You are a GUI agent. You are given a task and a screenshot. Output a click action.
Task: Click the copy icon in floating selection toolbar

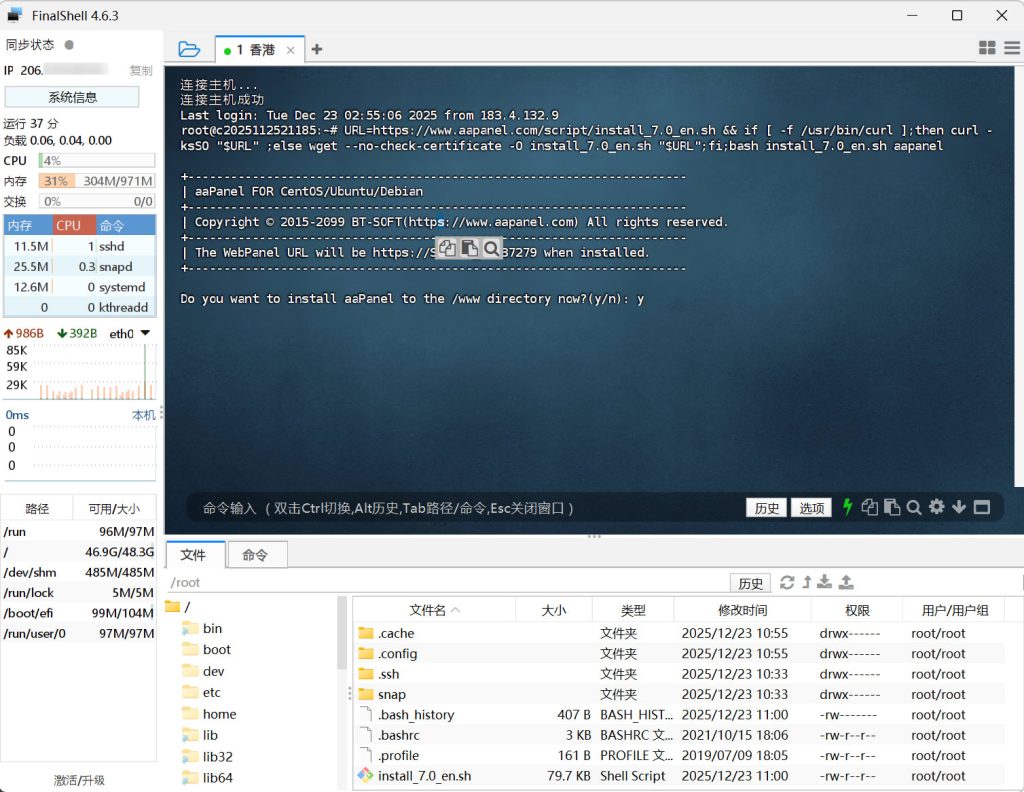(x=447, y=248)
